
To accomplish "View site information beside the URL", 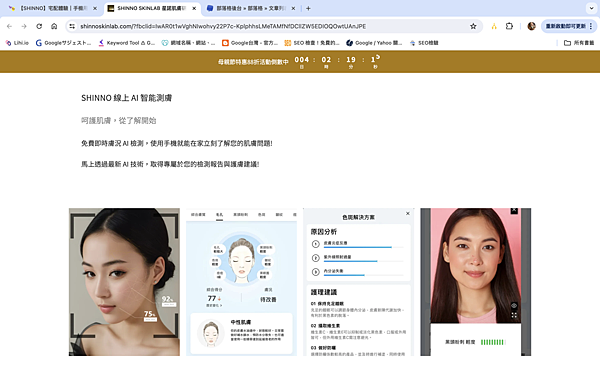I will pyautogui.click(x=72, y=26).
